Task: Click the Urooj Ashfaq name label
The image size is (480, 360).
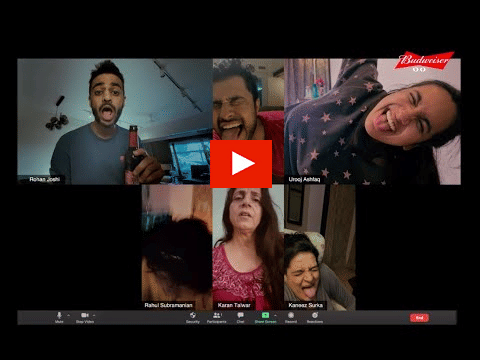Action: (x=304, y=179)
